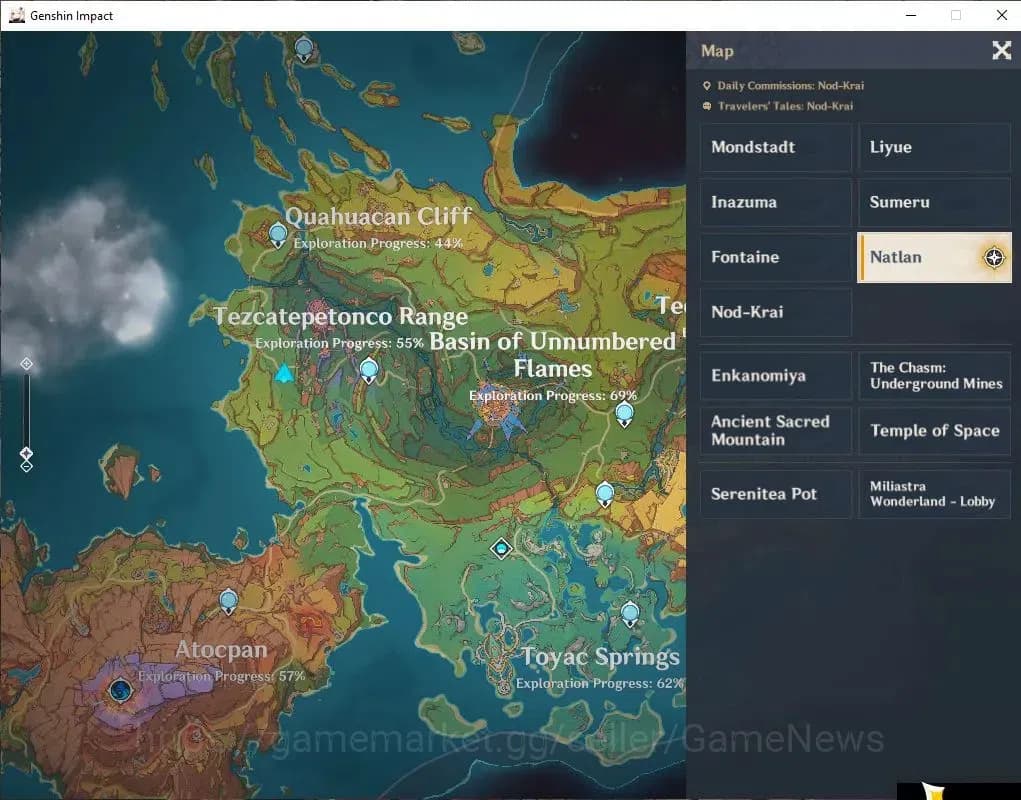
Task: Select the teleport waypoint on the northern island chain
Action: coord(304,49)
